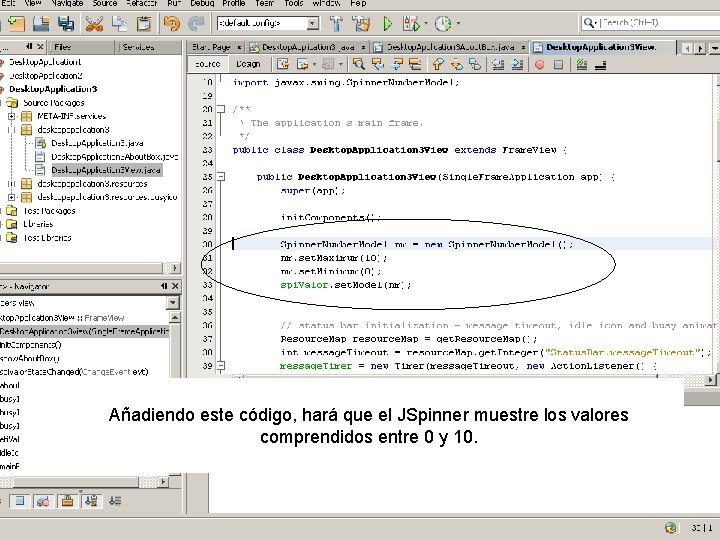Viewport: 720px width, 540px height.
Task: Click the Redo arrow icon
Action: click(195, 22)
